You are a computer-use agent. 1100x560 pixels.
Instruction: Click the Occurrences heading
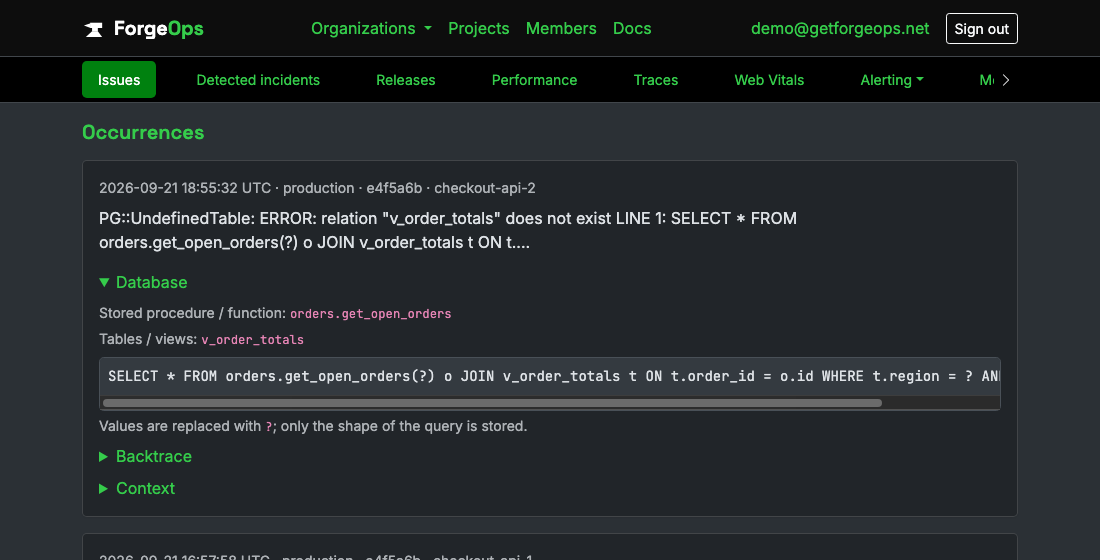[143, 132]
